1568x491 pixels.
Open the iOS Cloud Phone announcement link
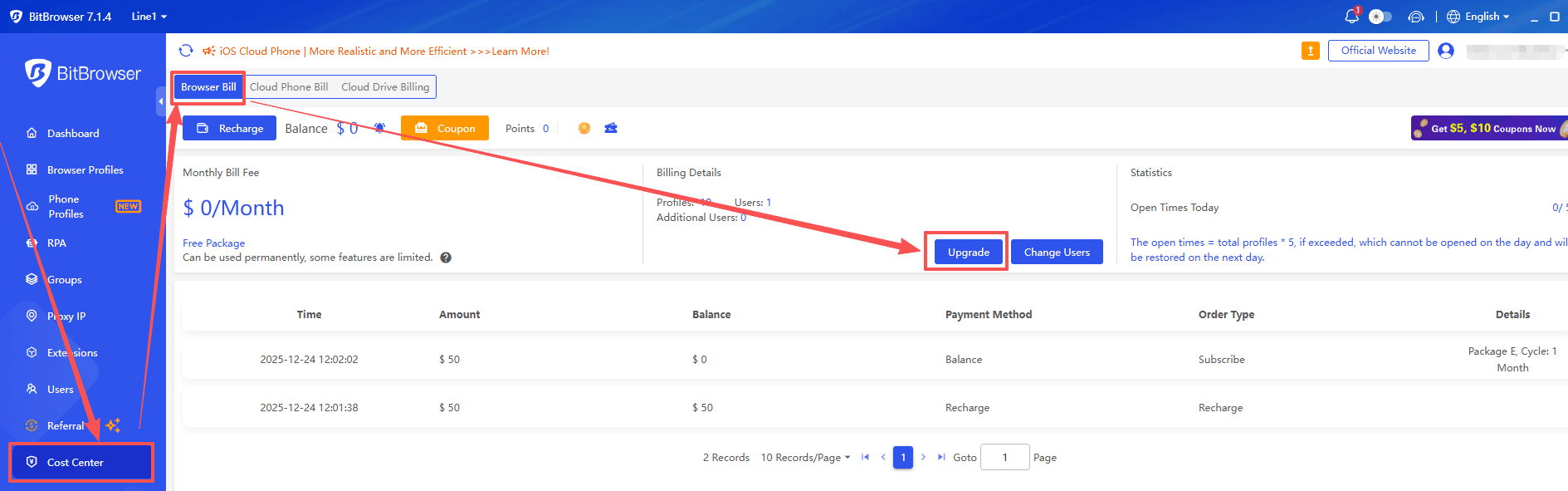[384, 52]
